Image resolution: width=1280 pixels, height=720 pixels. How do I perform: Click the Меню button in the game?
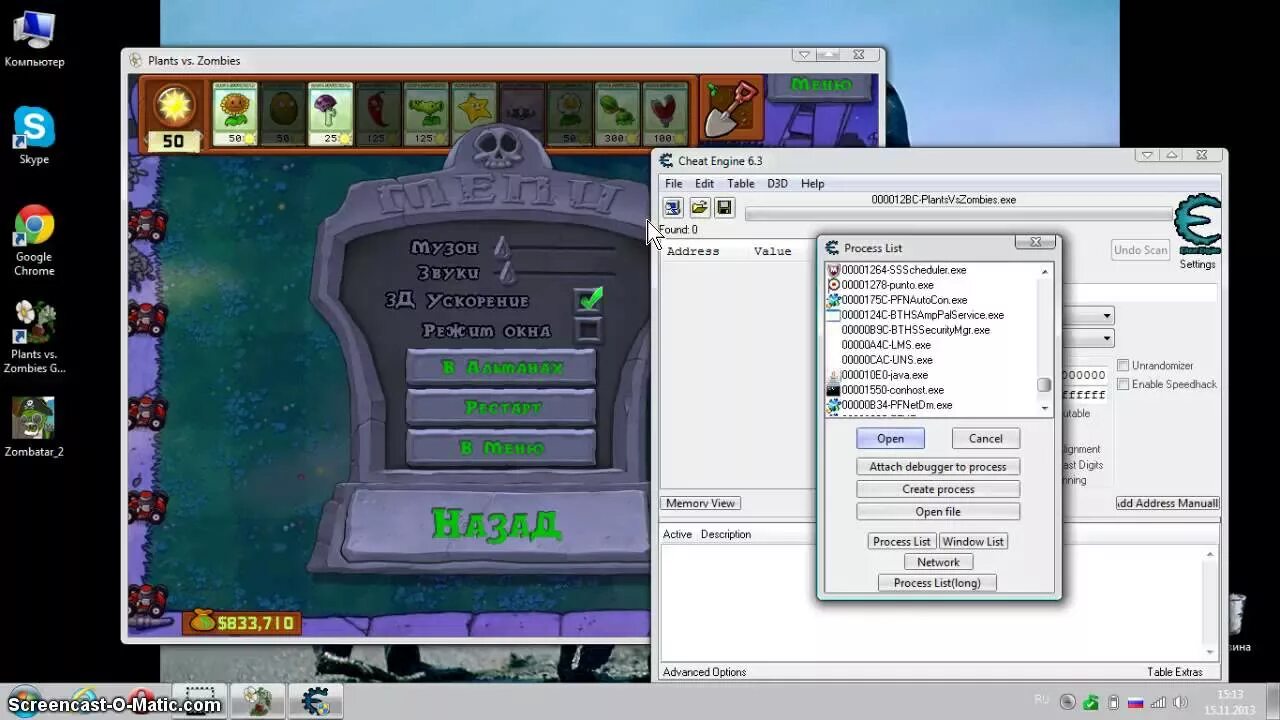(821, 85)
